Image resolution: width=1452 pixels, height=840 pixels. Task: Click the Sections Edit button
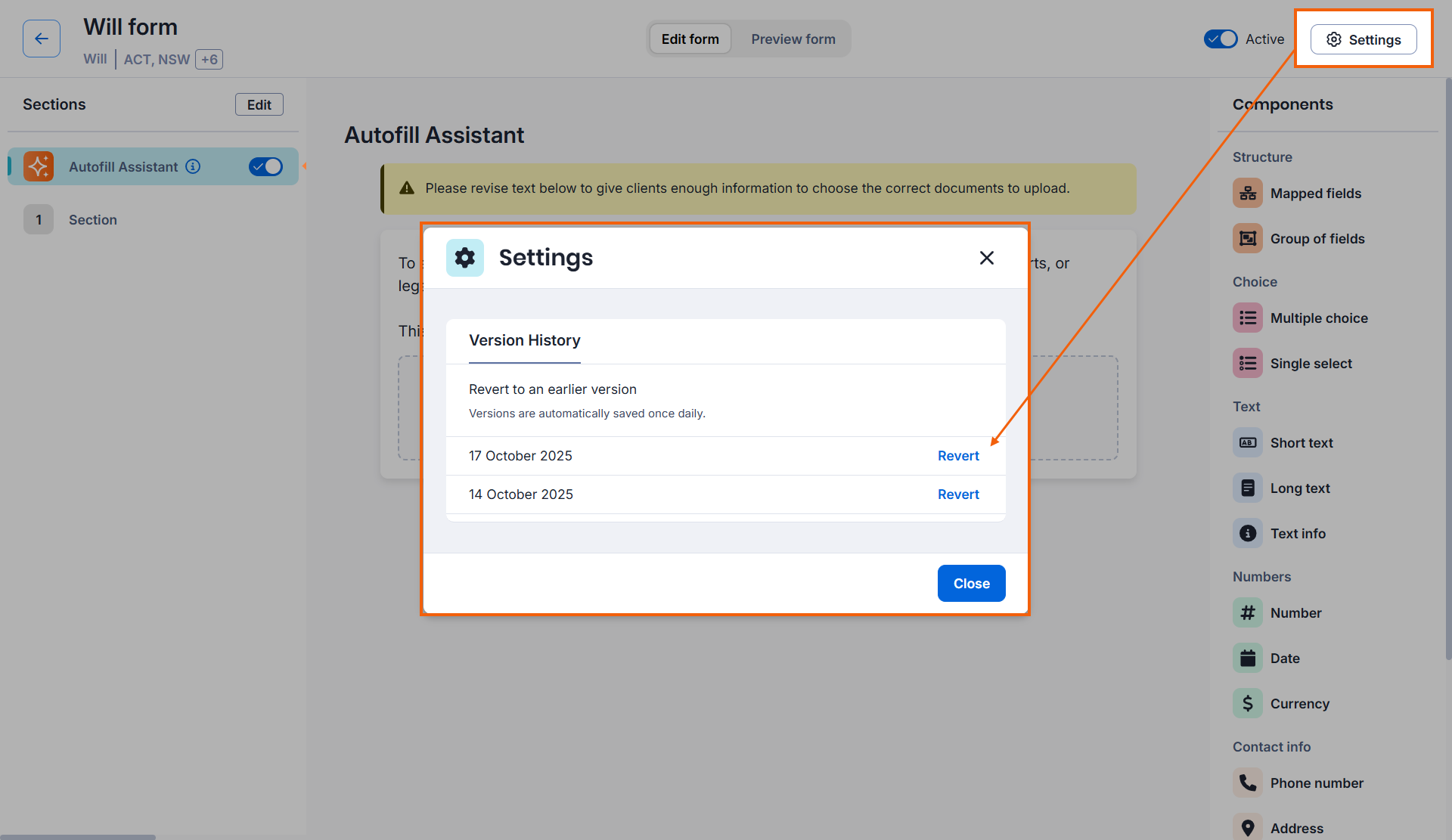[259, 105]
